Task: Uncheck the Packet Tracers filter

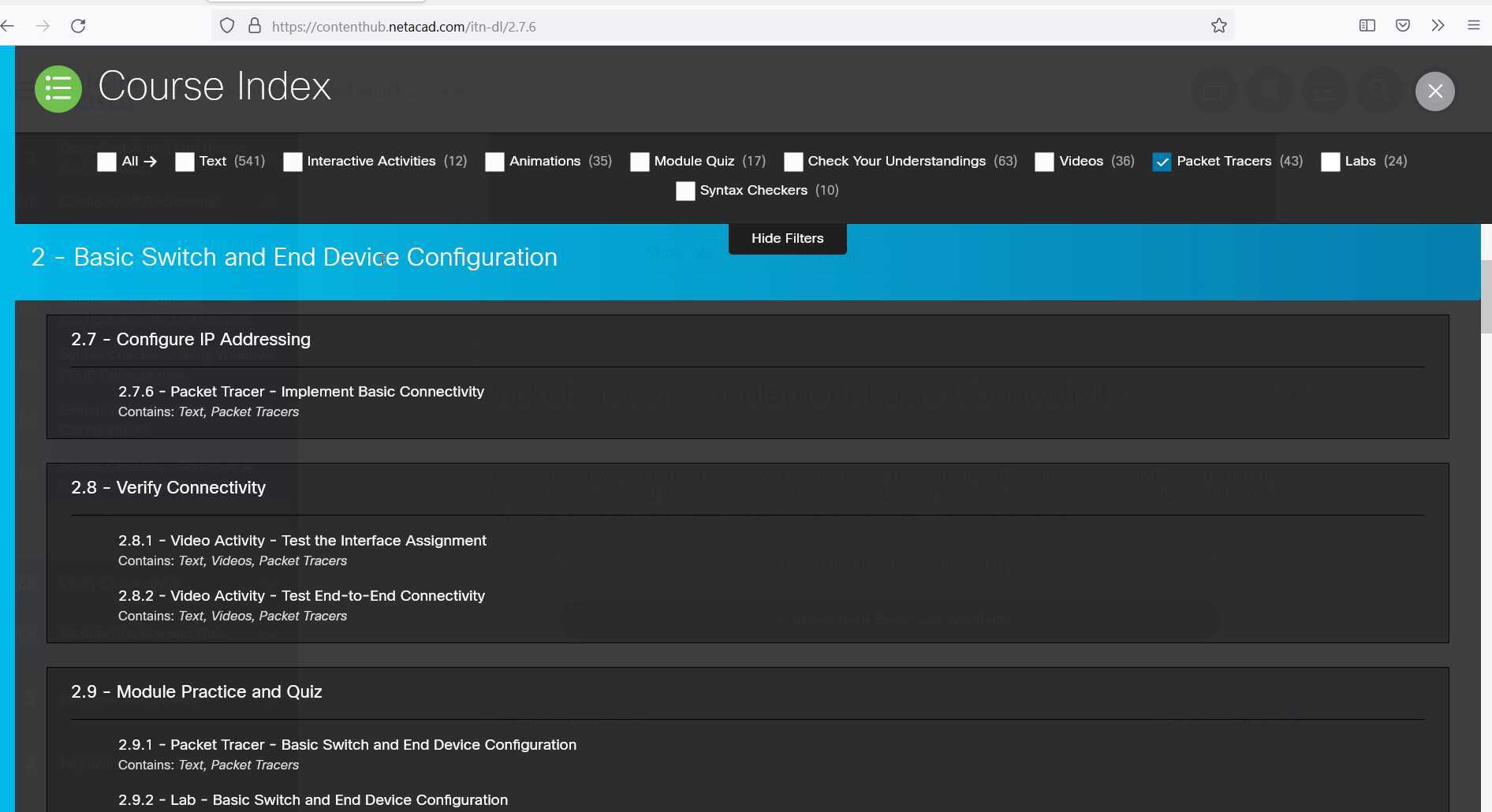Action: click(1161, 162)
